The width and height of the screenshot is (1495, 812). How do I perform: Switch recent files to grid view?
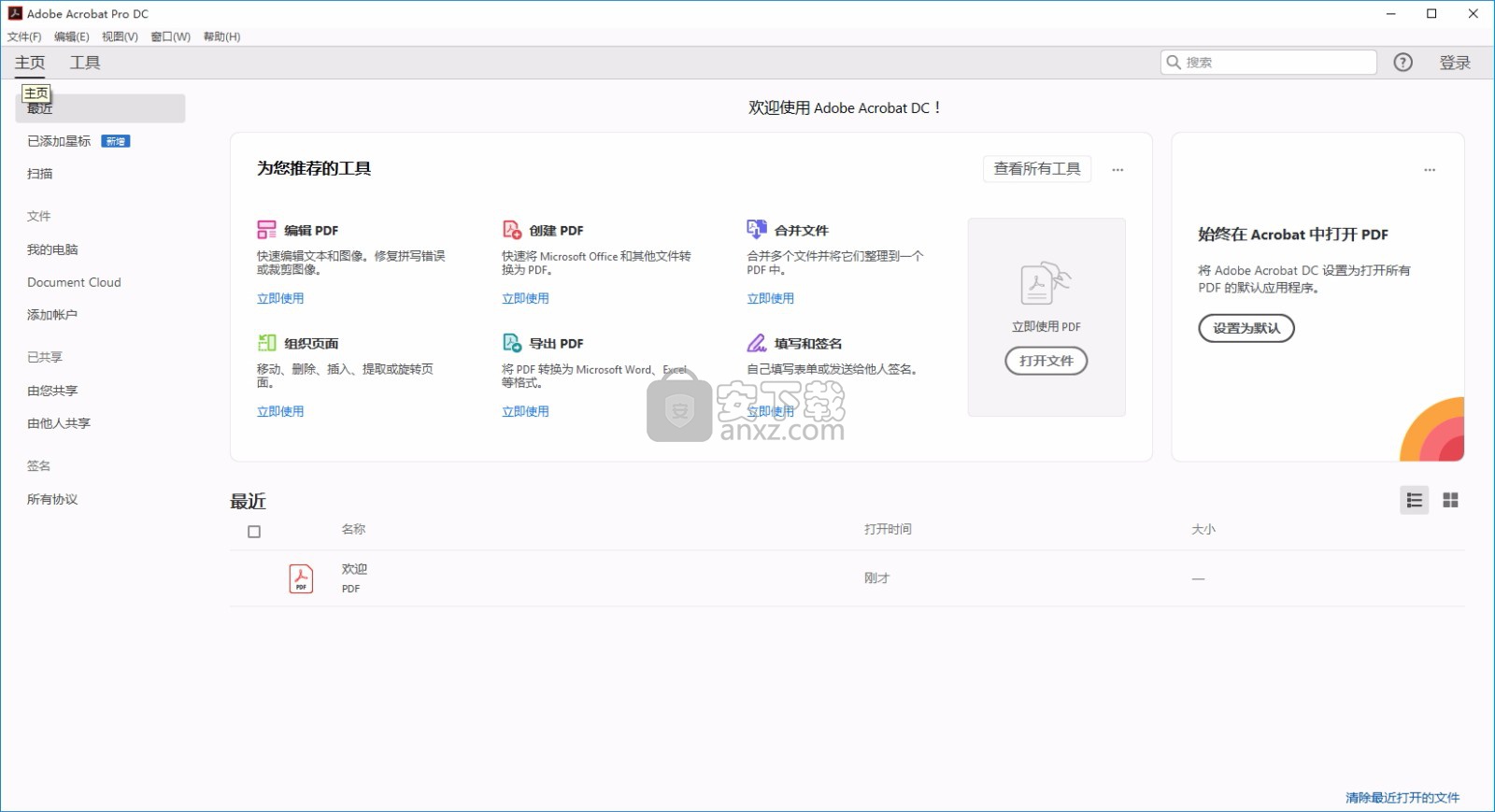coord(1450,501)
